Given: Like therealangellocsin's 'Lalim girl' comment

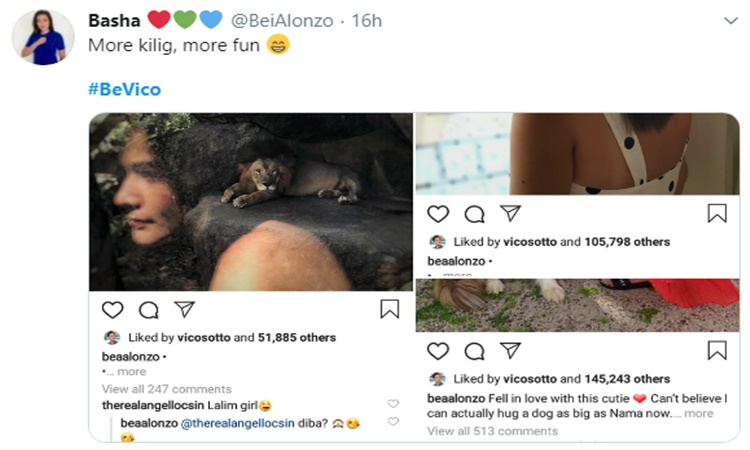Looking at the screenshot, I should coord(393,405).
